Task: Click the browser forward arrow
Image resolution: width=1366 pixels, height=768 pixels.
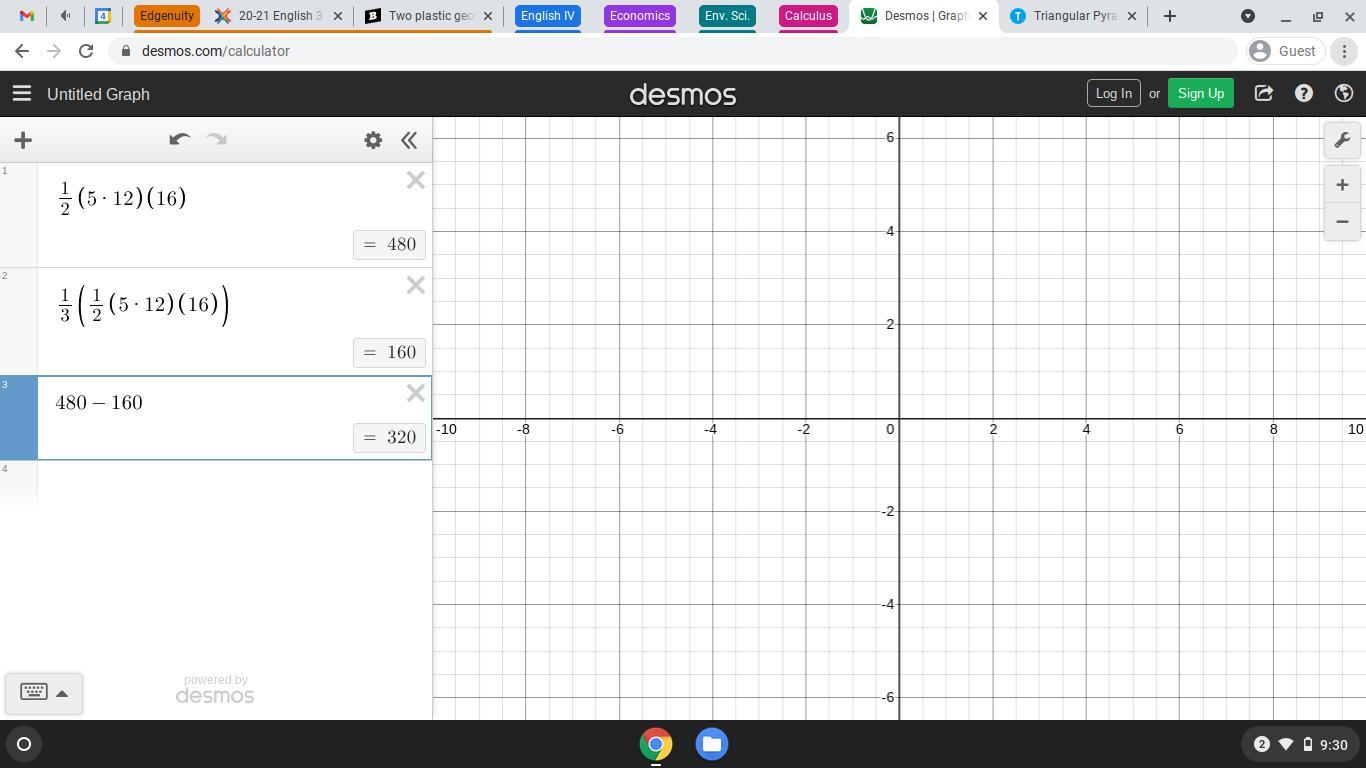Action: 54,51
